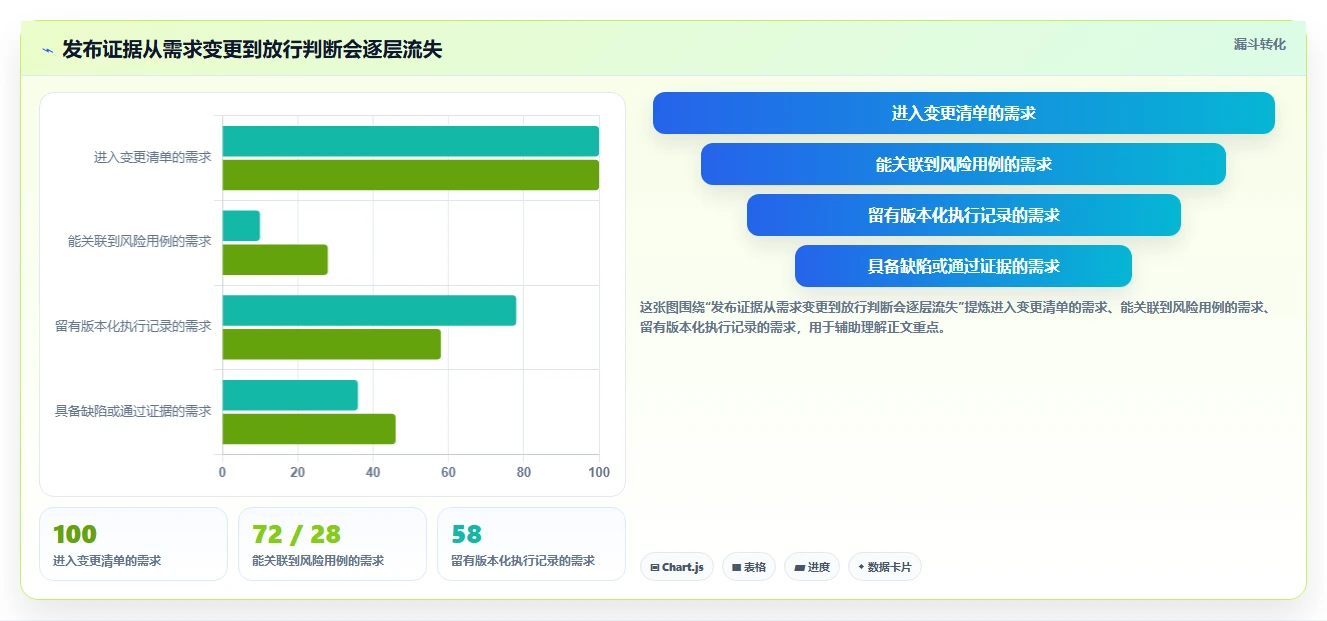Image resolution: width=1327 pixels, height=621 pixels.
Task: Click the teal bar for 进入变更清单的需求
Action: tap(410, 141)
